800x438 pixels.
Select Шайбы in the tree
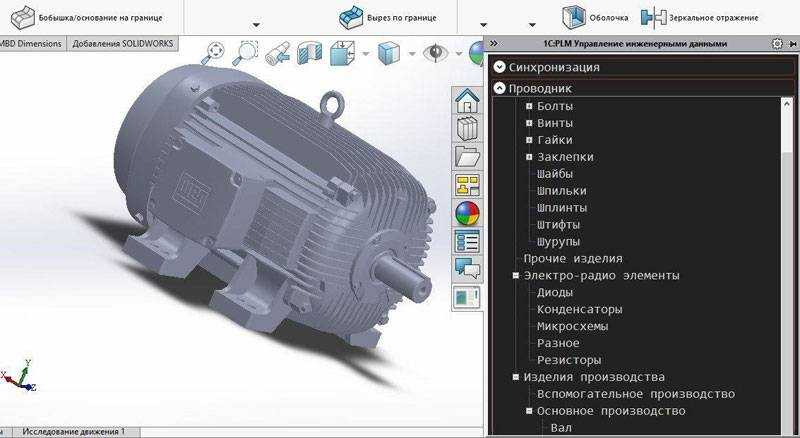(x=555, y=174)
